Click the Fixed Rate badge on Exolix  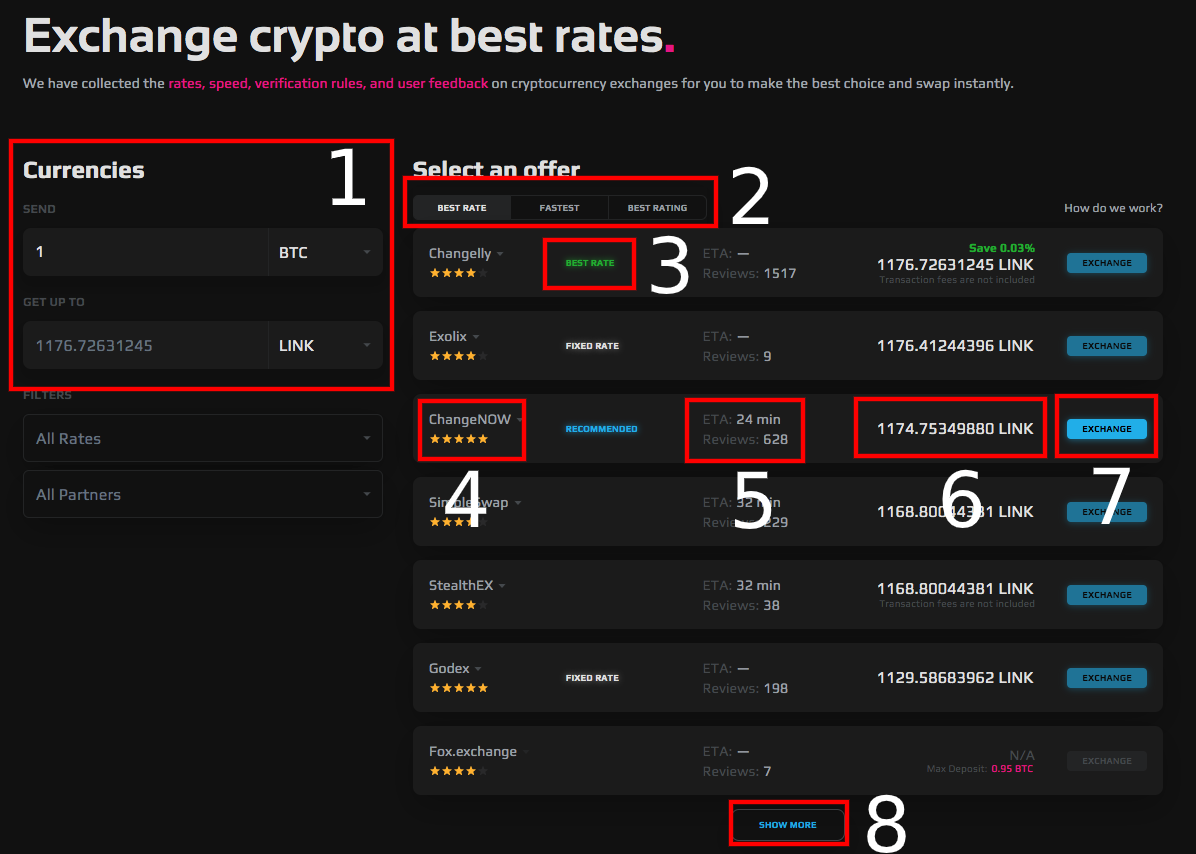[592, 346]
